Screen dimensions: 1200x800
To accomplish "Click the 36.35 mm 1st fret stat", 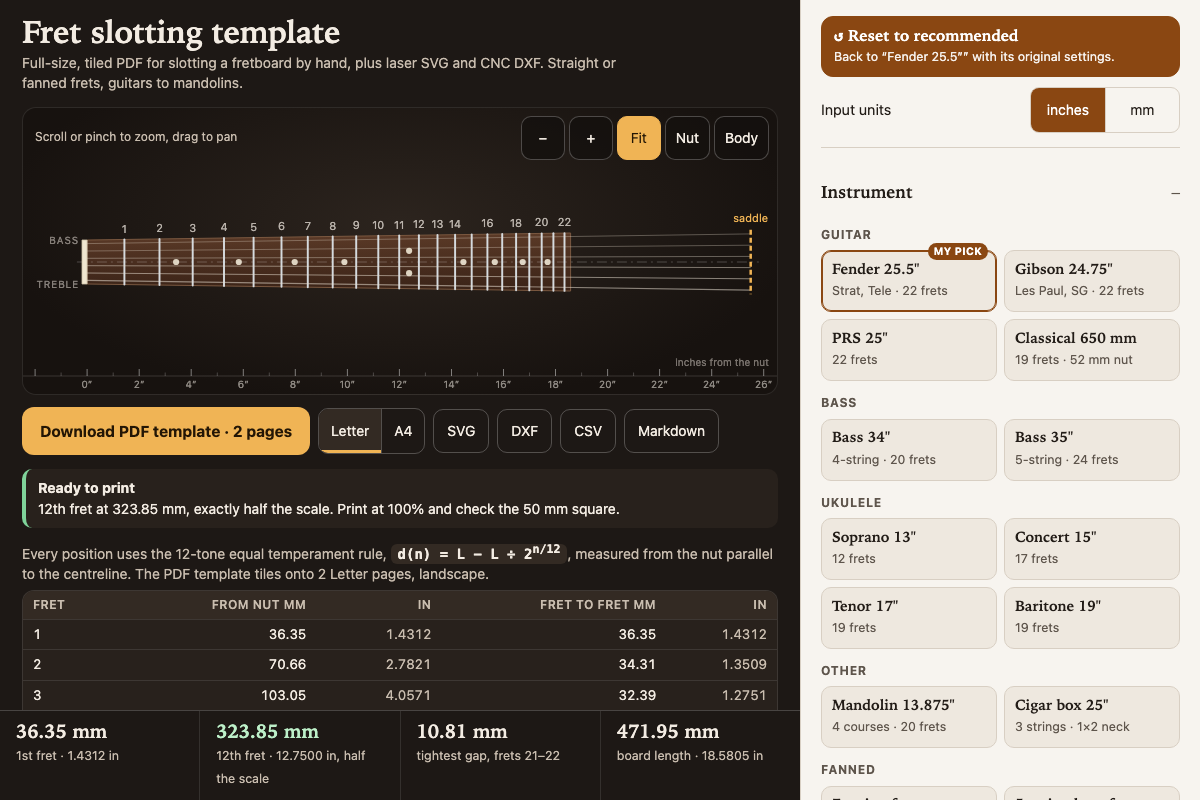I will click(x=100, y=755).
